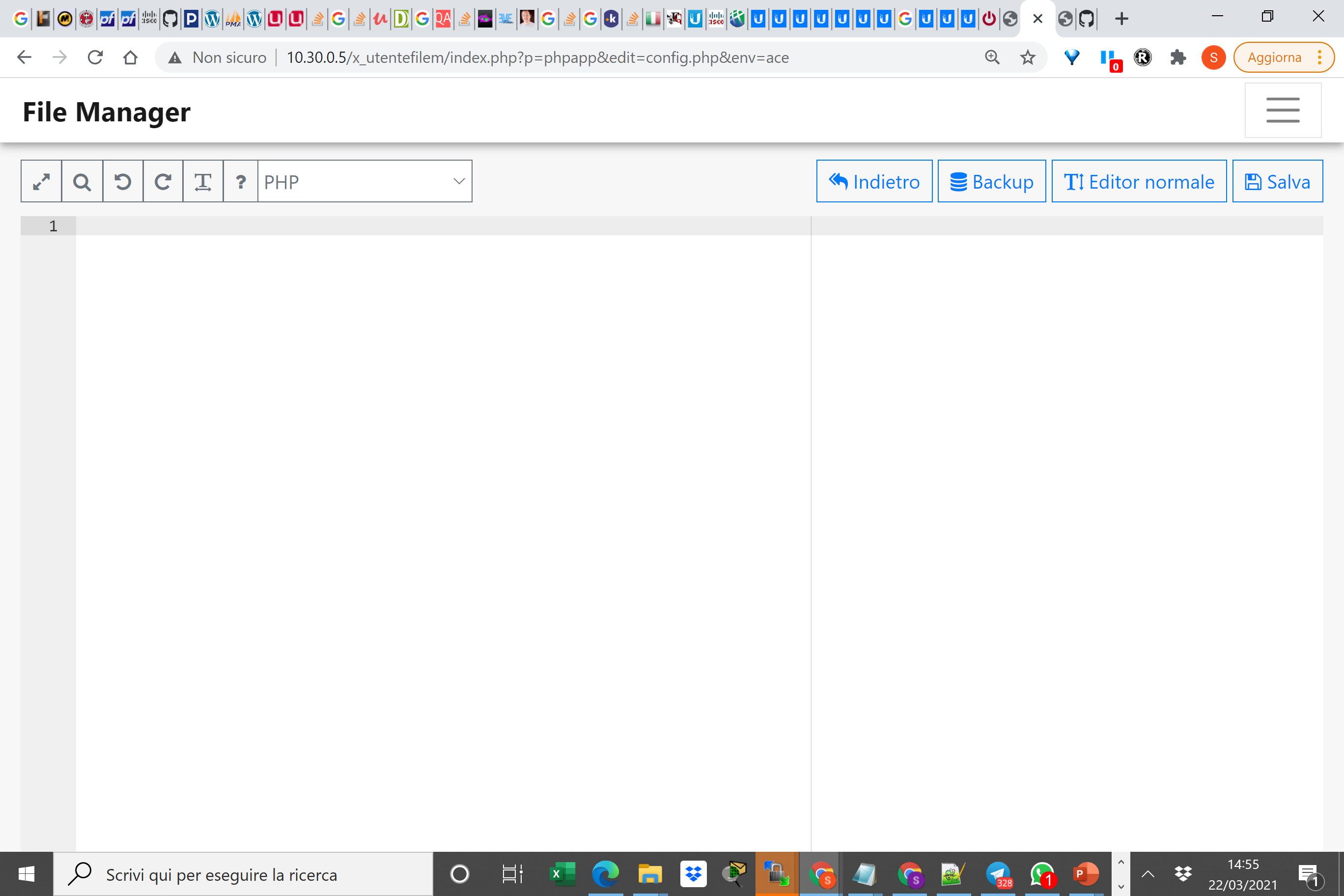The width and height of the screenshot is (1344, 896).
Task: Open the PHP syntax language dropdown
Action: point(364,181)
